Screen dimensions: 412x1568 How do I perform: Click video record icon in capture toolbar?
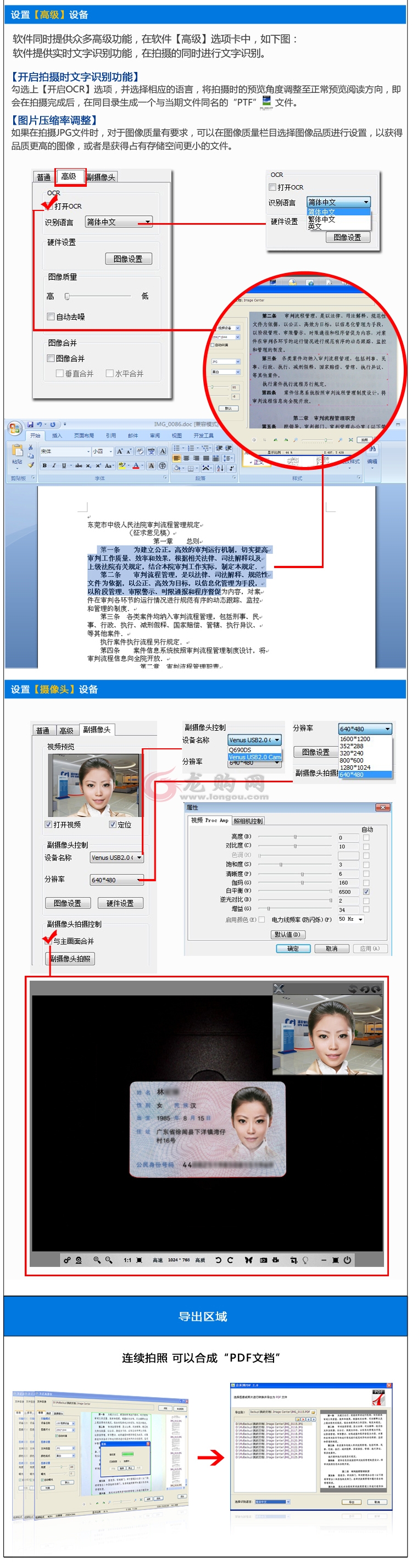click(276, 1260)
